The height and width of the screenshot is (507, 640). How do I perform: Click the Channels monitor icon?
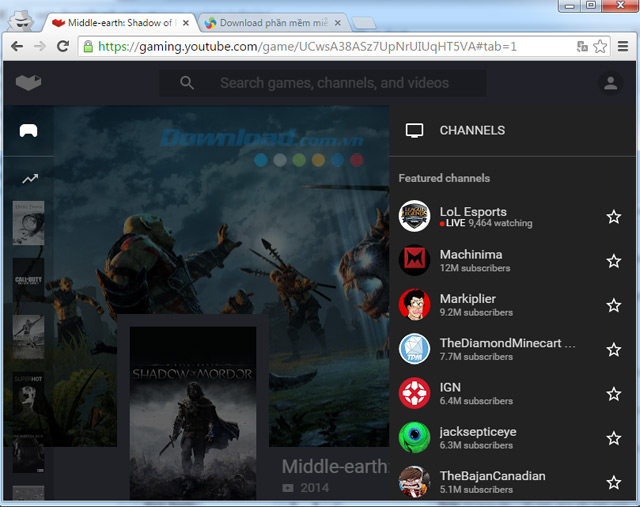[x=414, y=131]
